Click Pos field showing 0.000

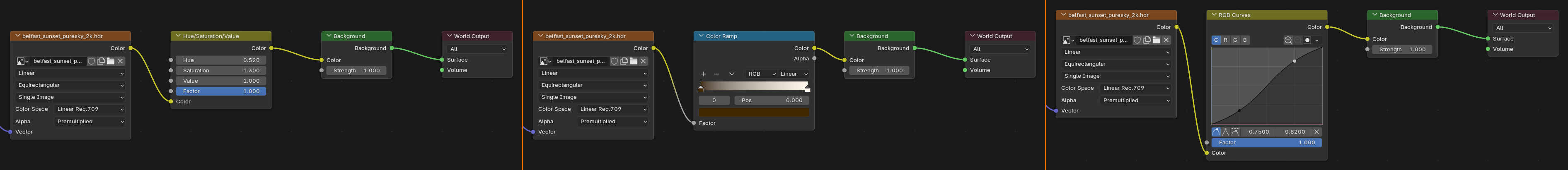pos(771,100)
